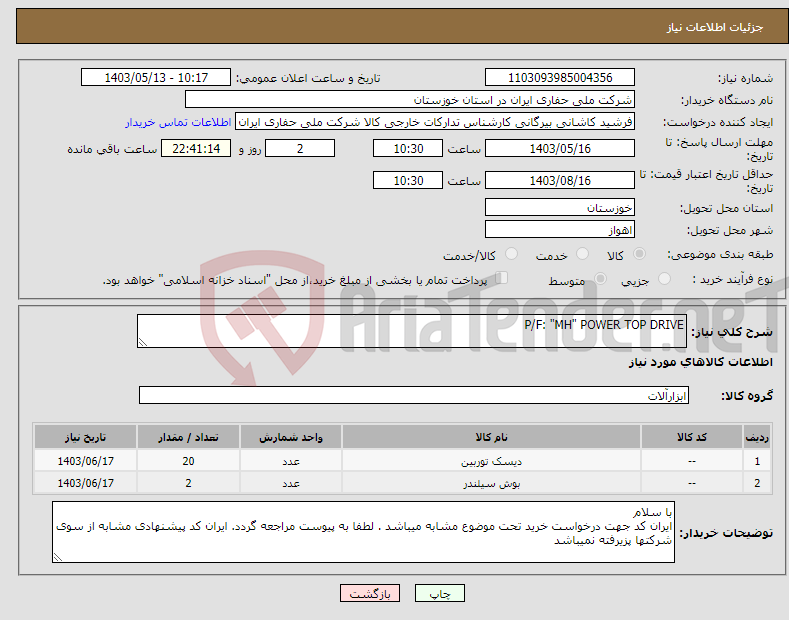Click the ردیف column header
789x620 pixels.
(757, 437)
